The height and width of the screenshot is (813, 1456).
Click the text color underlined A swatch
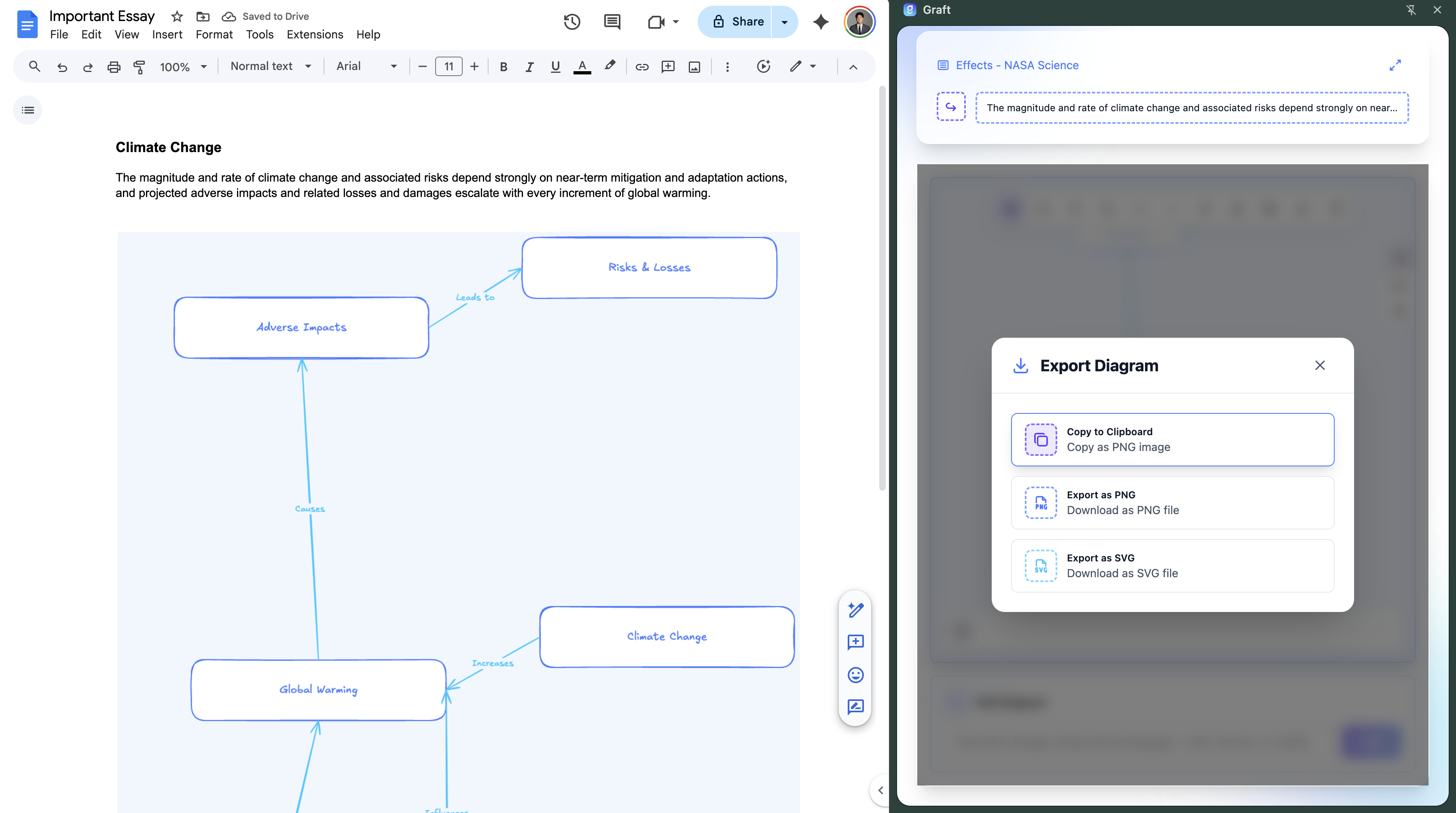pos(582,67)
